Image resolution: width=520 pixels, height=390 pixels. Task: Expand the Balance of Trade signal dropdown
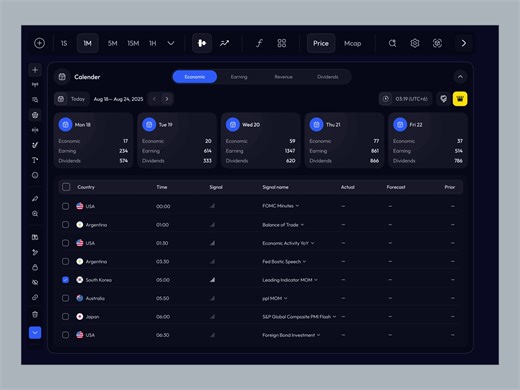(302, 225)
